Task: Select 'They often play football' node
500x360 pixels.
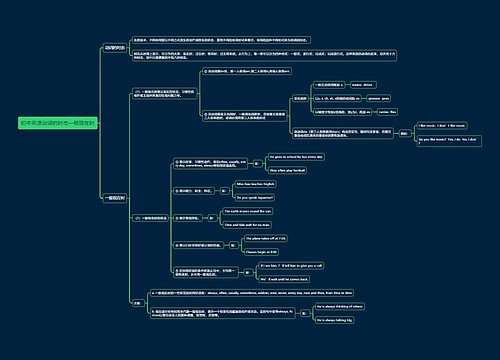Action: point(287,170)
